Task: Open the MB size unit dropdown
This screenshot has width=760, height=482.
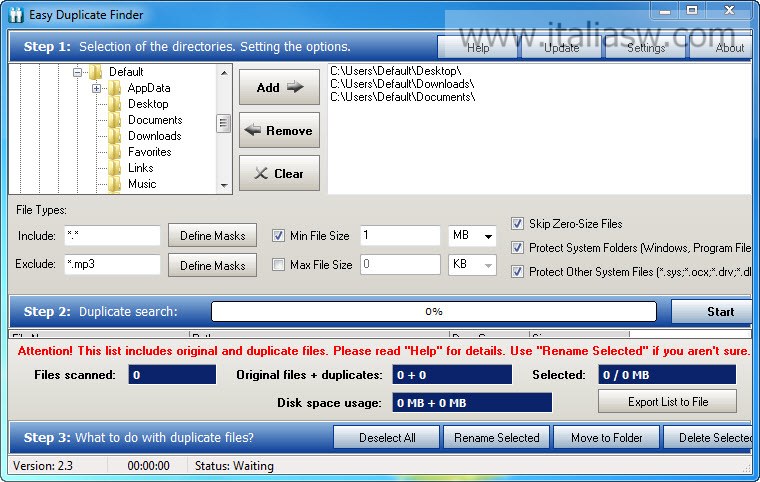Action: coord(488,236)
